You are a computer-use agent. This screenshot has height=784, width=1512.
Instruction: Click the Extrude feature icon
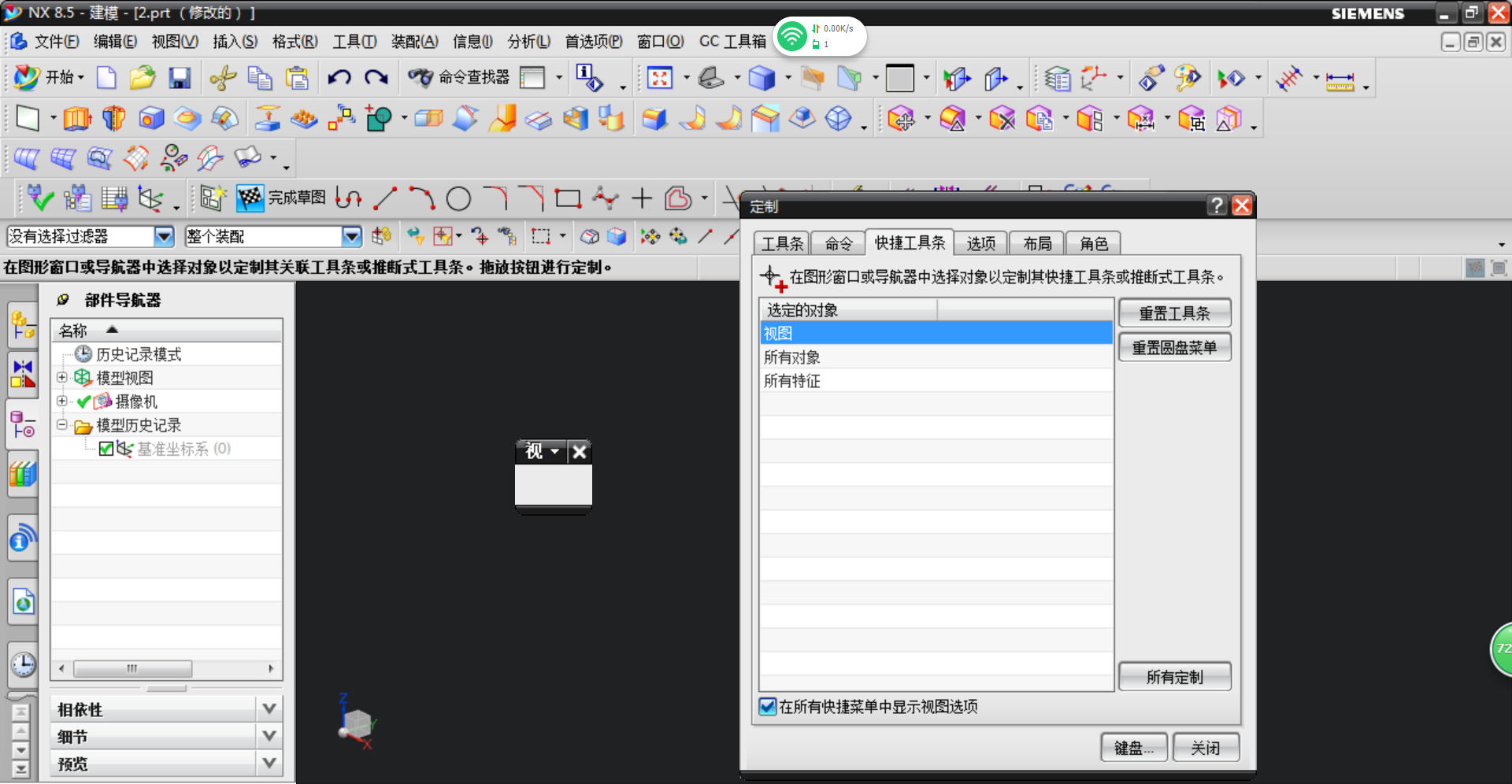(x=77, y=118)
